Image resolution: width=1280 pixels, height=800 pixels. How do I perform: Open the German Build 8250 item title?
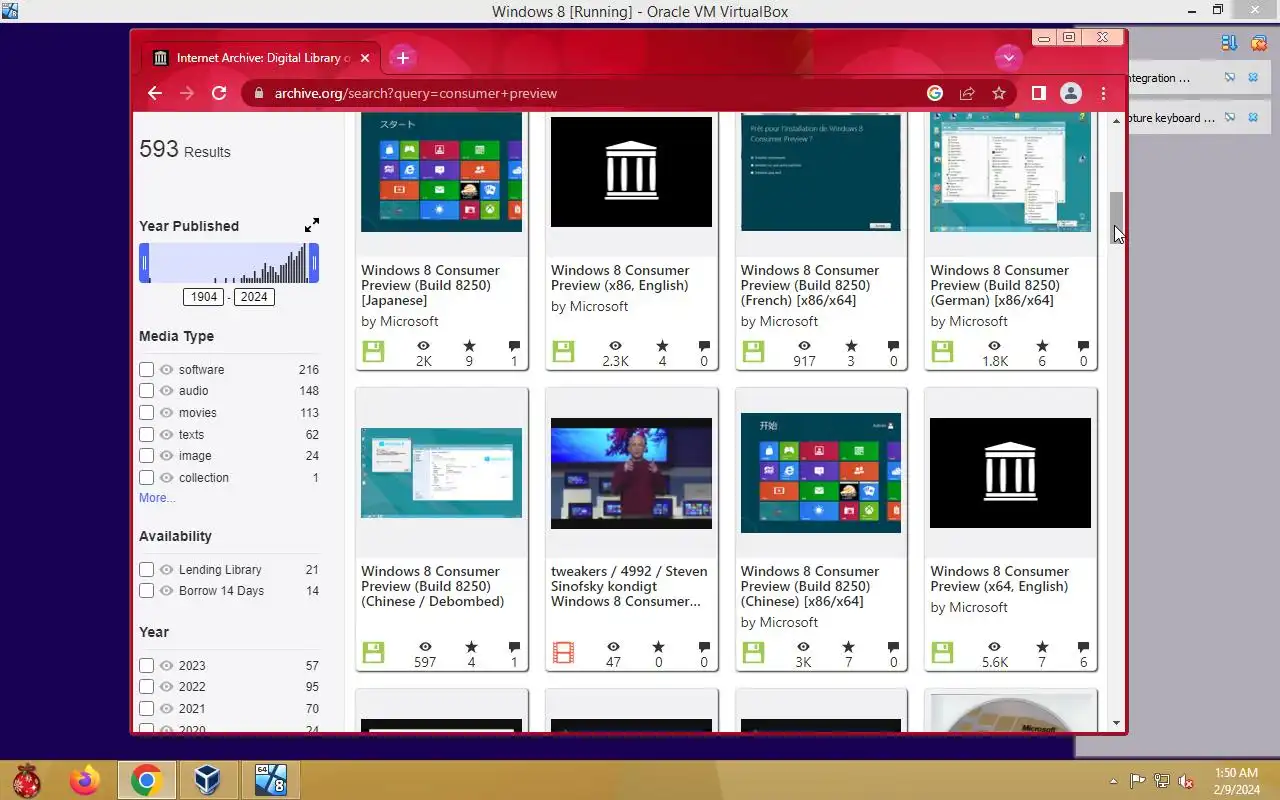click(1000, 285)
